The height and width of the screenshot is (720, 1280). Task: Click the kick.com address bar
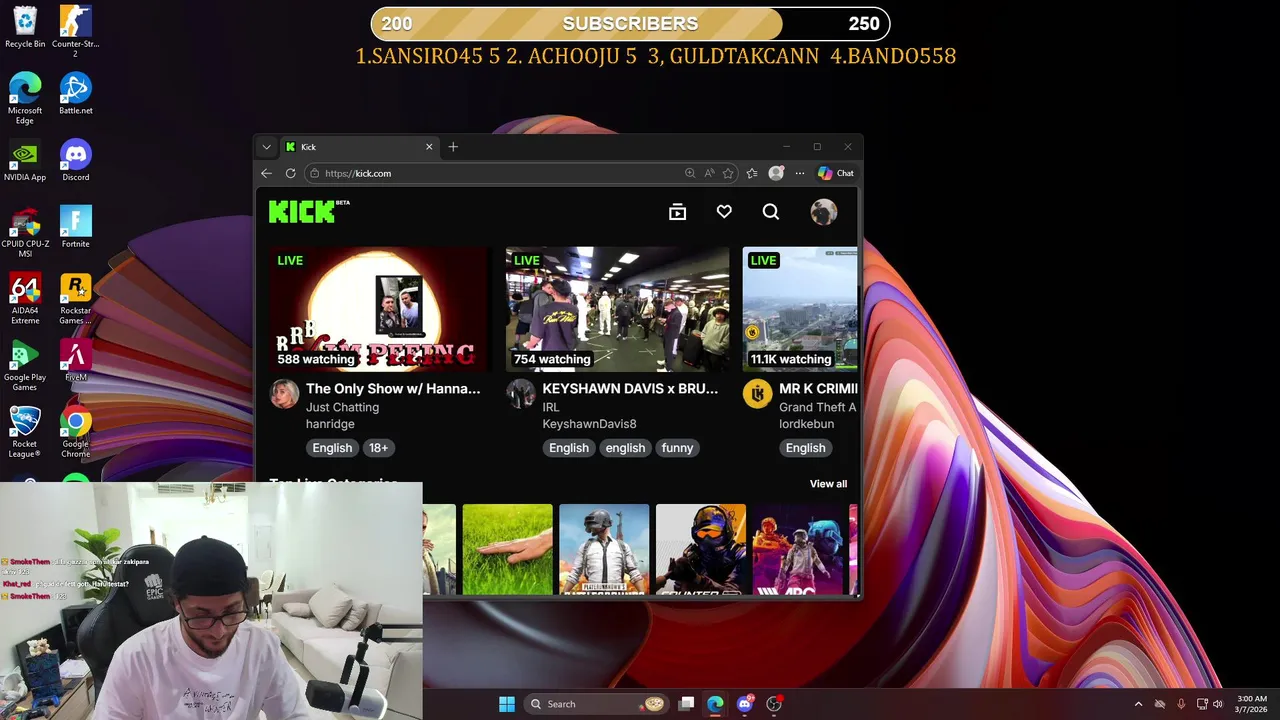[520, 173]
